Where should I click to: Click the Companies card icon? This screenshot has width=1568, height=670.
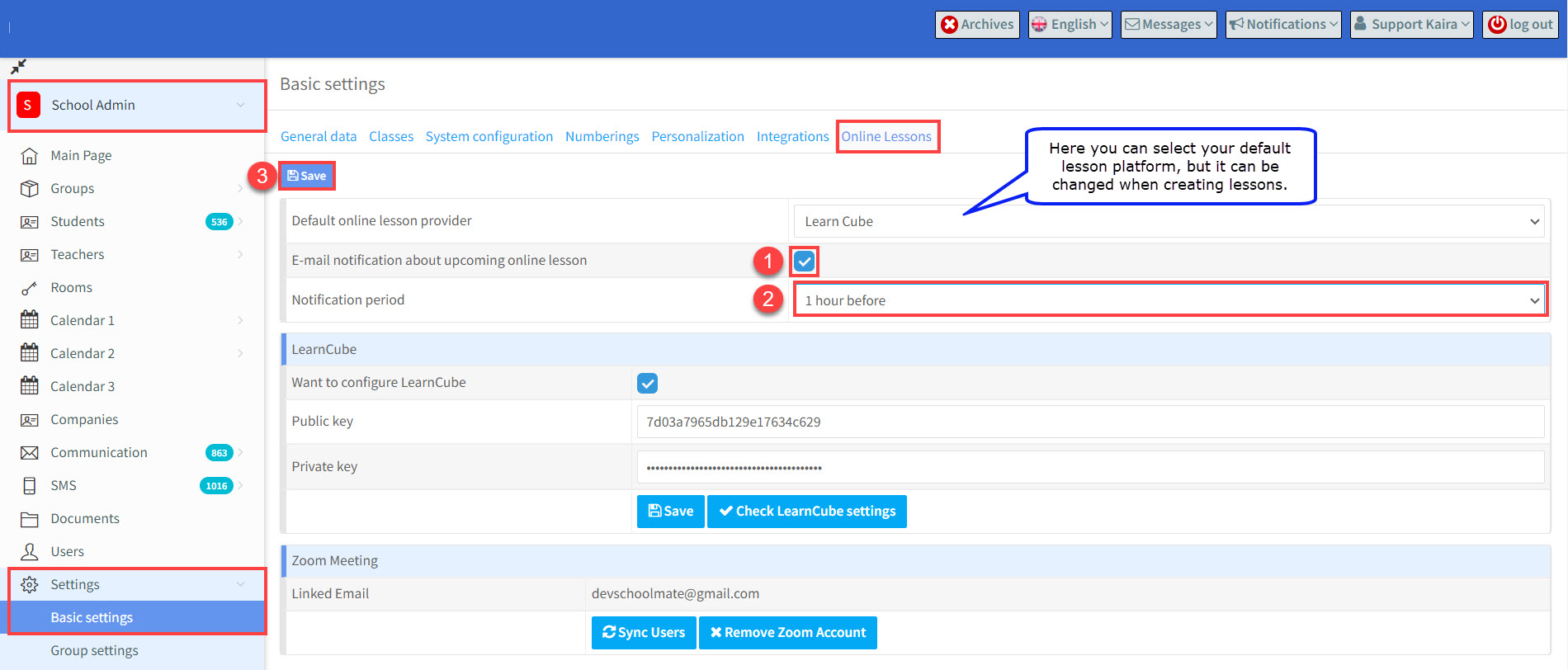coord(29,419)
